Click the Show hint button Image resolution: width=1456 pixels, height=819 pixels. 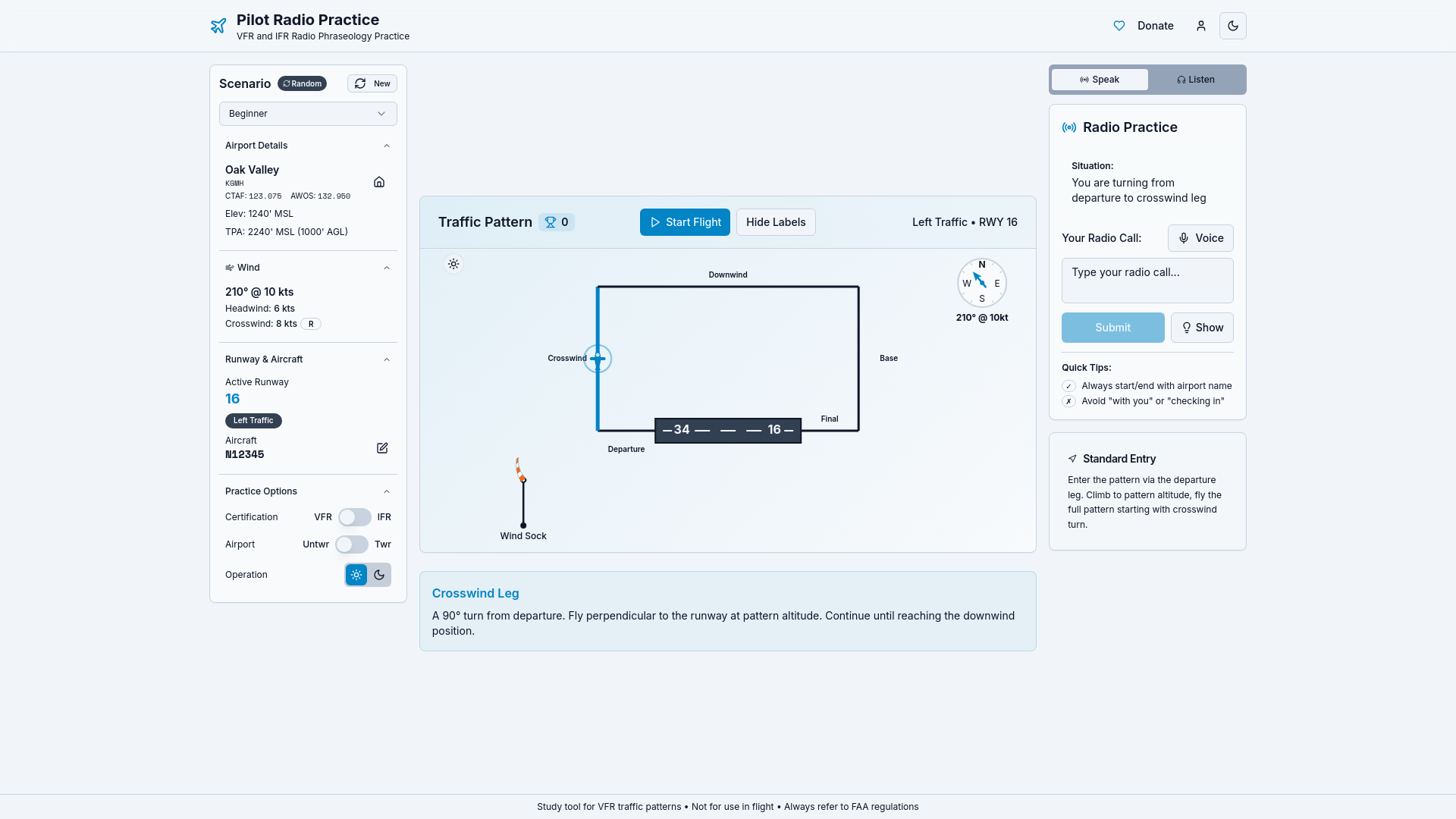[x=1202, y=328]
